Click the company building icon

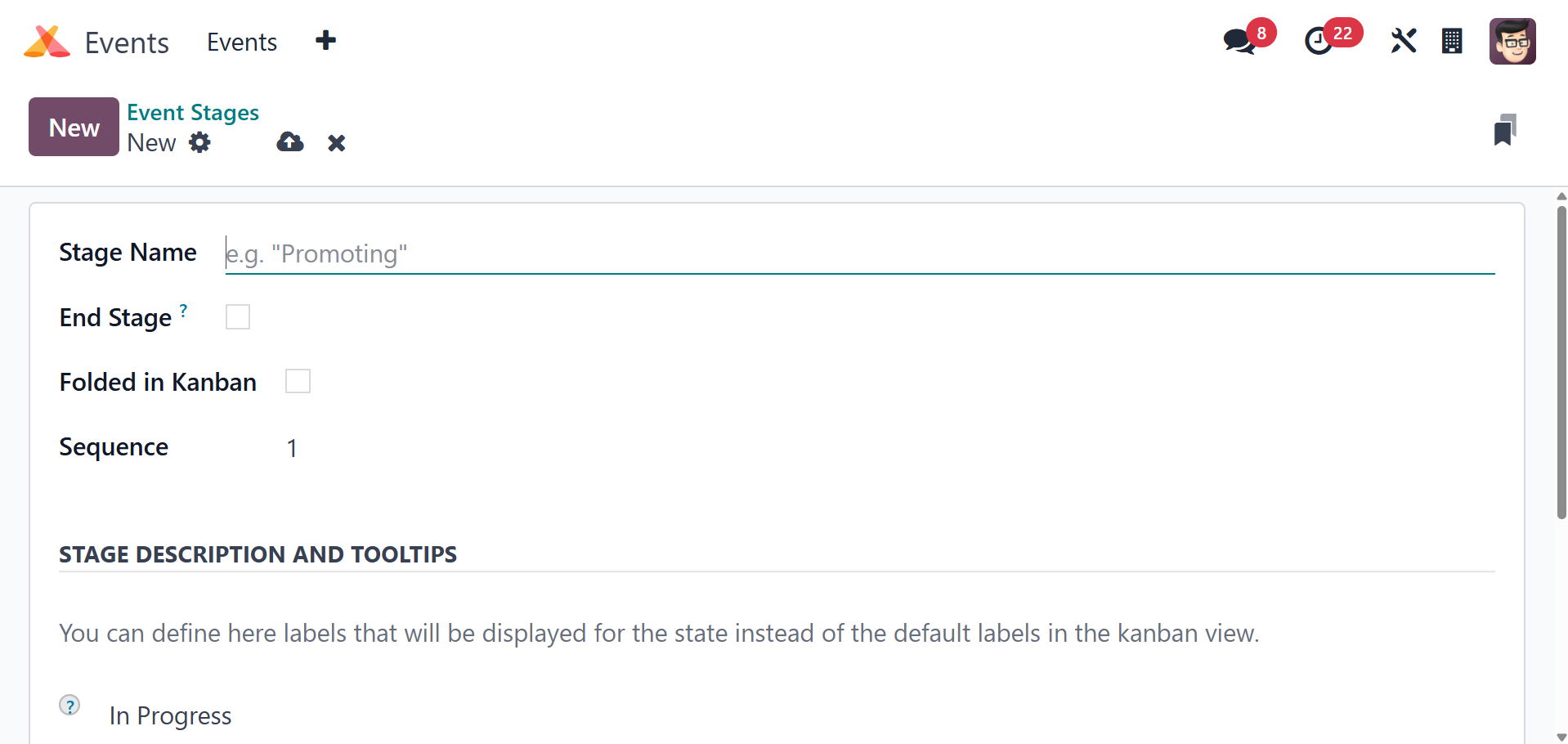pyautogui.click(x=1452, y=41)
